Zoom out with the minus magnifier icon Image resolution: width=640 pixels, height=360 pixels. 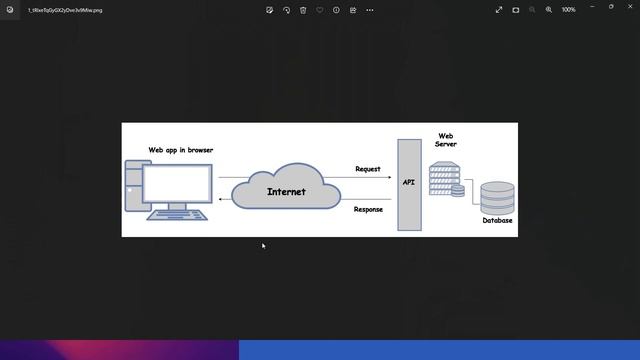[532, 9]
